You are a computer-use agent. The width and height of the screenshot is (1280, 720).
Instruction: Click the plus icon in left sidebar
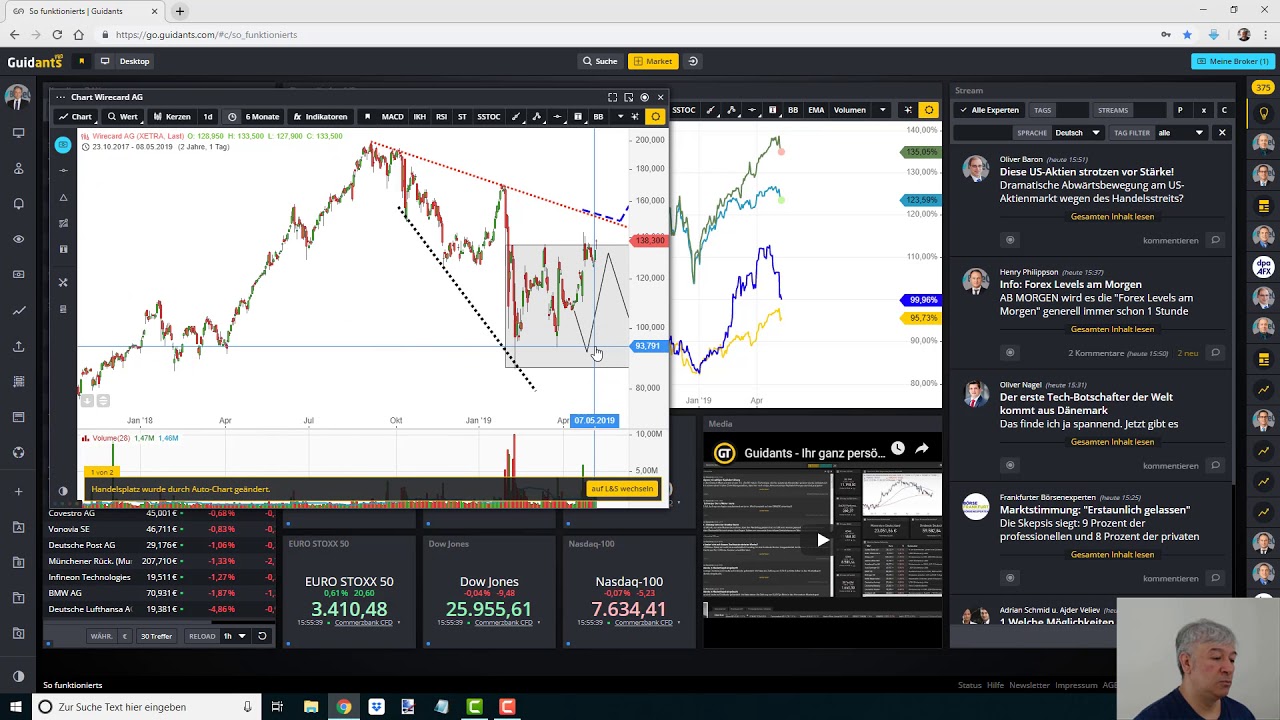pos(18,491)
